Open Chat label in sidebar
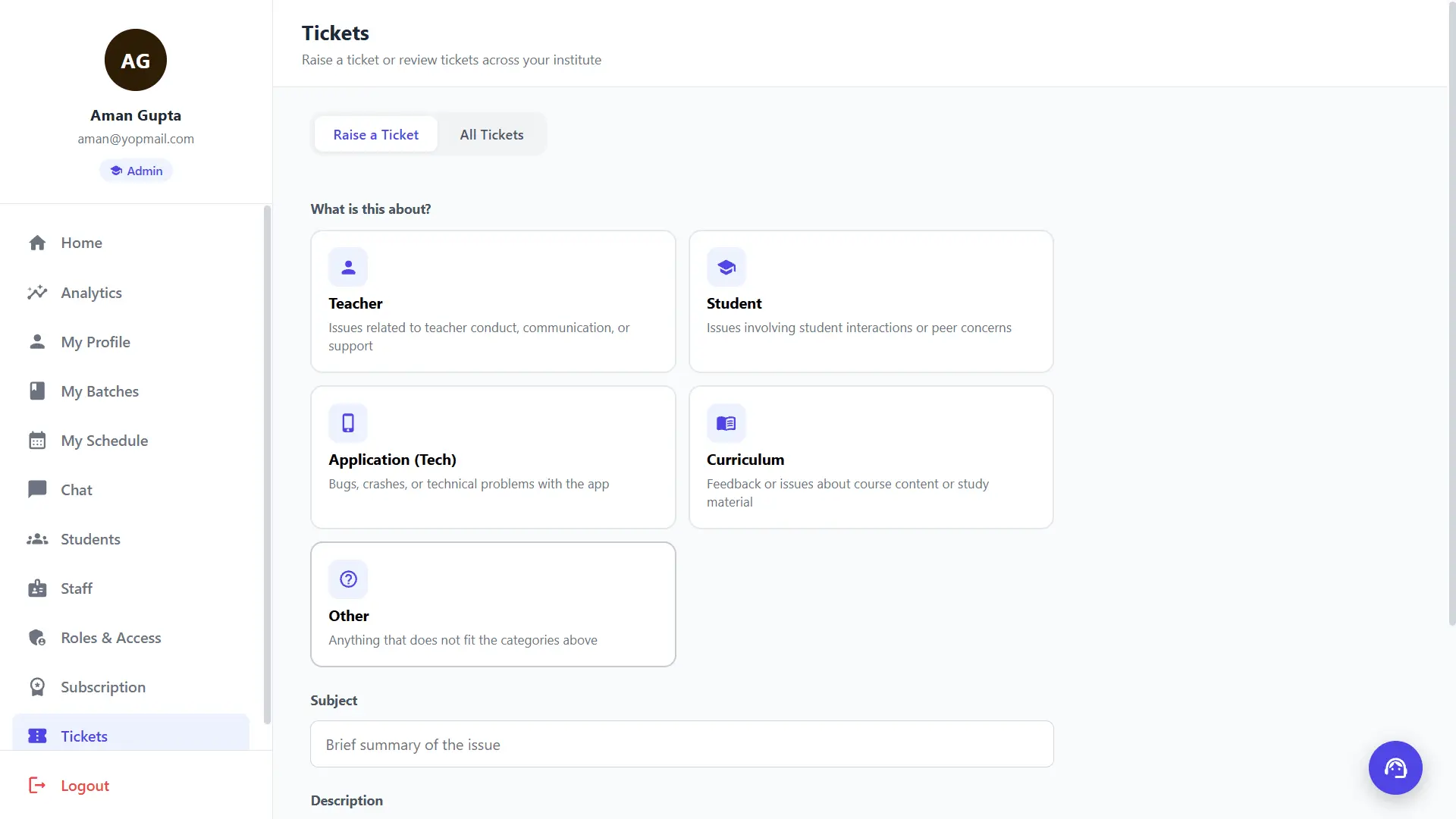 coord(77,490)
